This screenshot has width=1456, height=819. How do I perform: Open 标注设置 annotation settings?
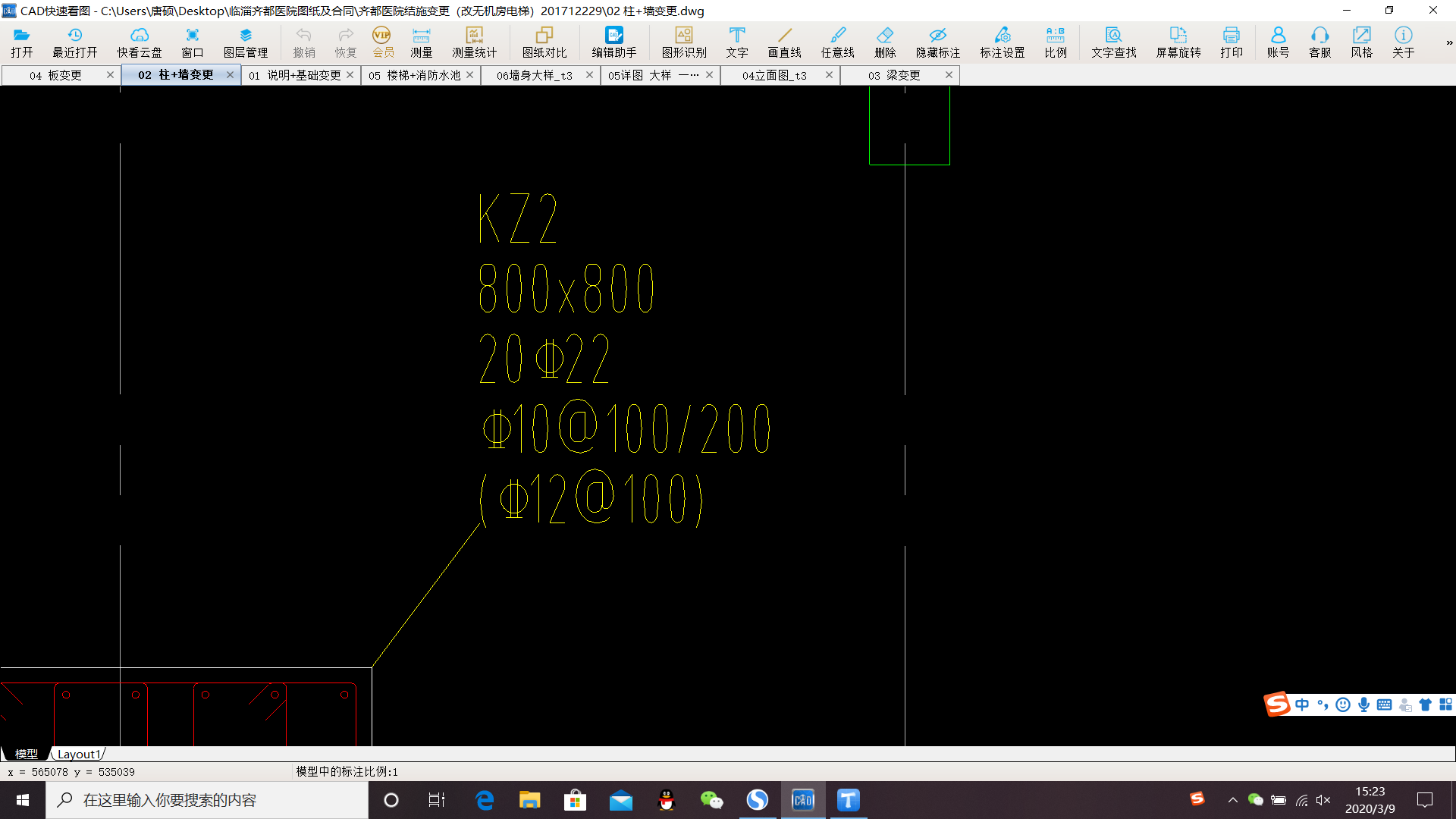(1003, 42)
